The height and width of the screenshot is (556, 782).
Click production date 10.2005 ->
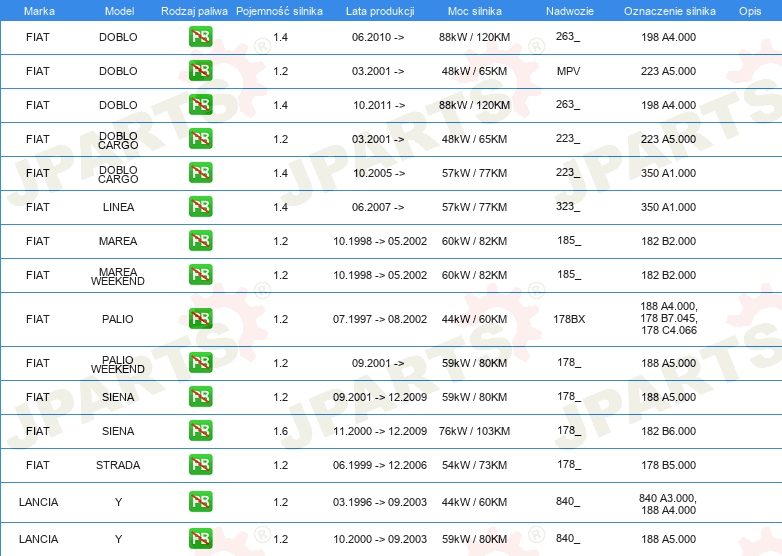379,173
